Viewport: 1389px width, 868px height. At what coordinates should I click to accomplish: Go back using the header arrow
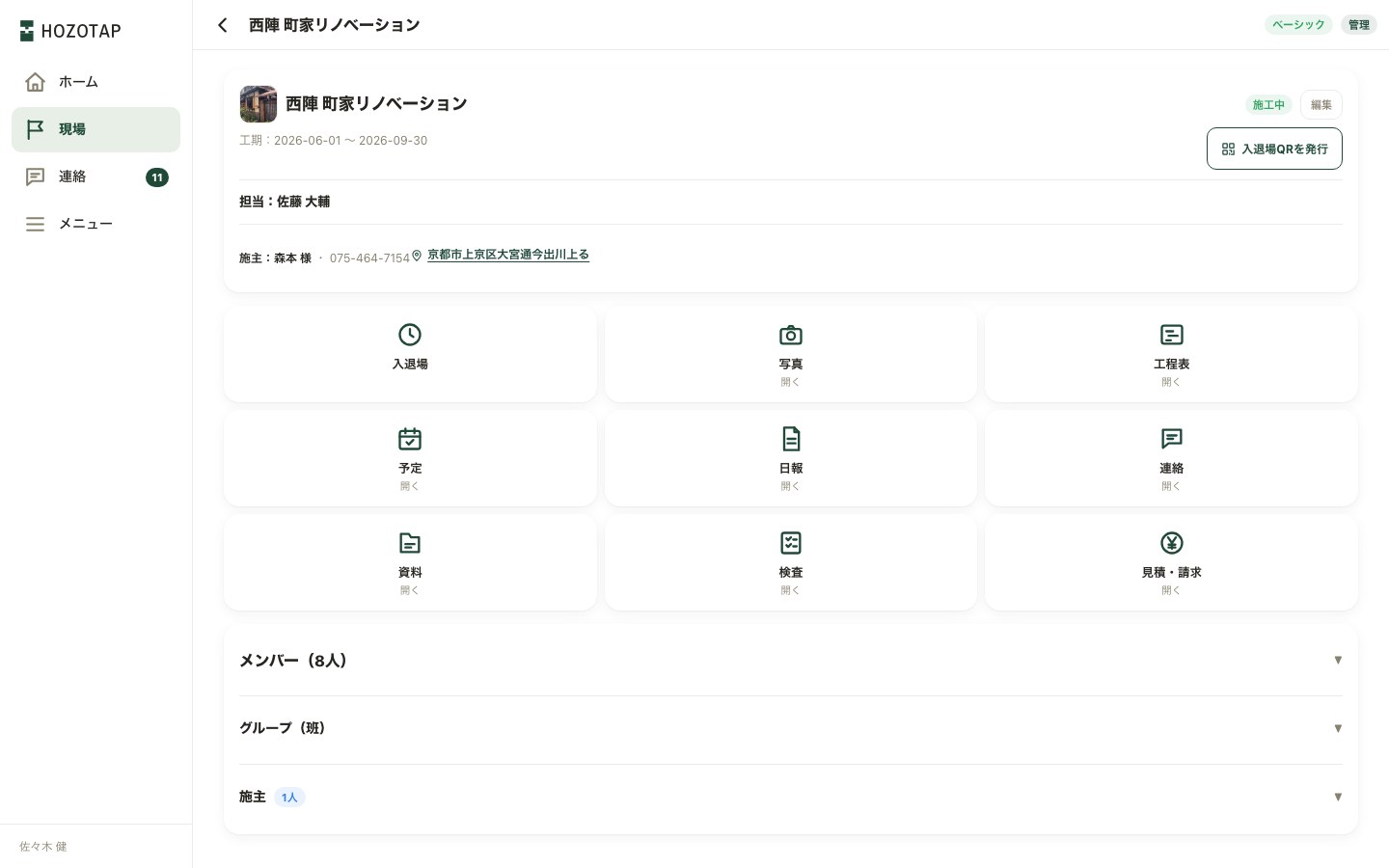point(223,25)
